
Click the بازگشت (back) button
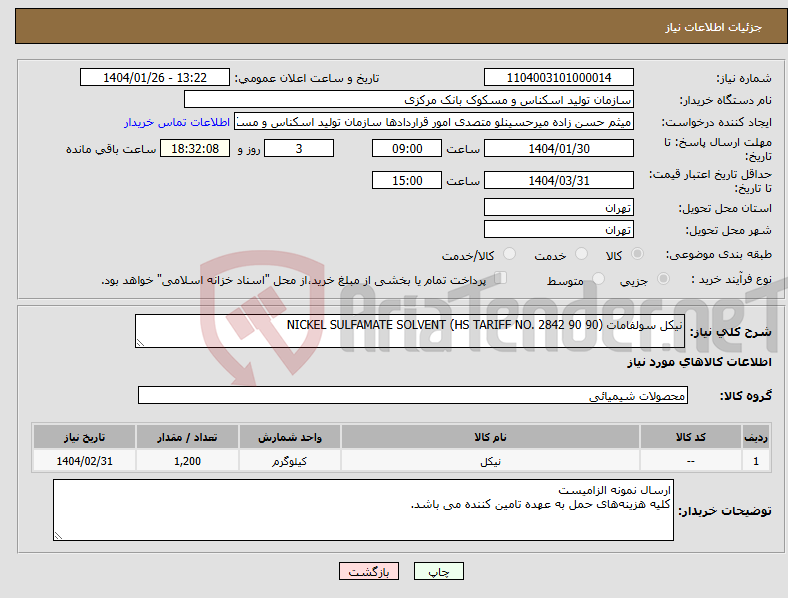coord(369,571)
